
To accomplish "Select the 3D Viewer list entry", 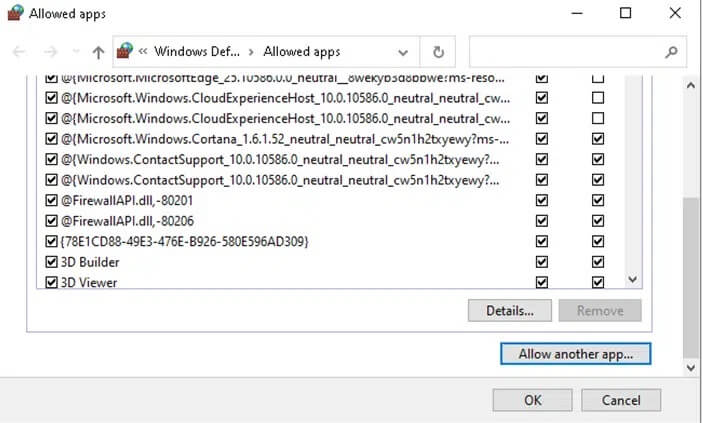I will (x=89, y=282).
